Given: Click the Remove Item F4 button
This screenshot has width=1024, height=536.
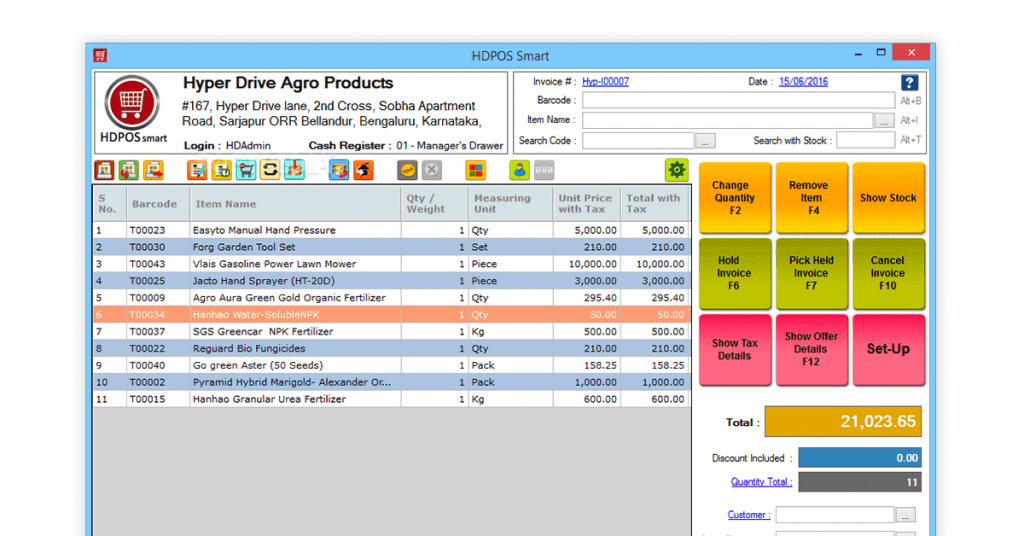Looking at the screenshot, I should coord(812,198).
